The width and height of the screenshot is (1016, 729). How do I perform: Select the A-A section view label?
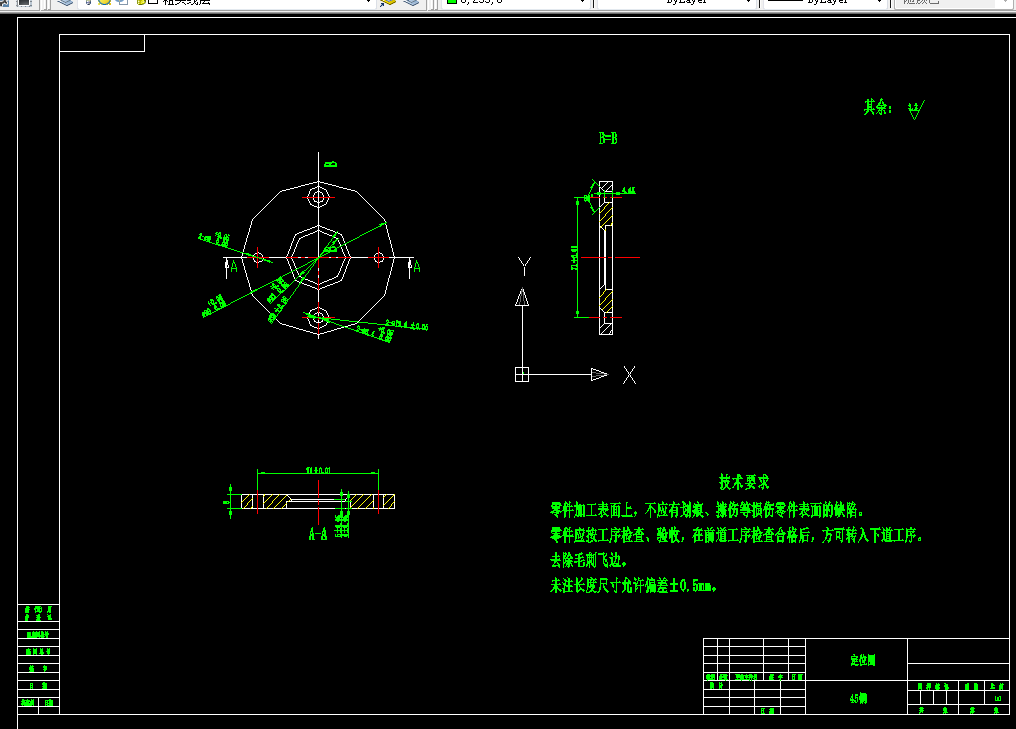318,534
